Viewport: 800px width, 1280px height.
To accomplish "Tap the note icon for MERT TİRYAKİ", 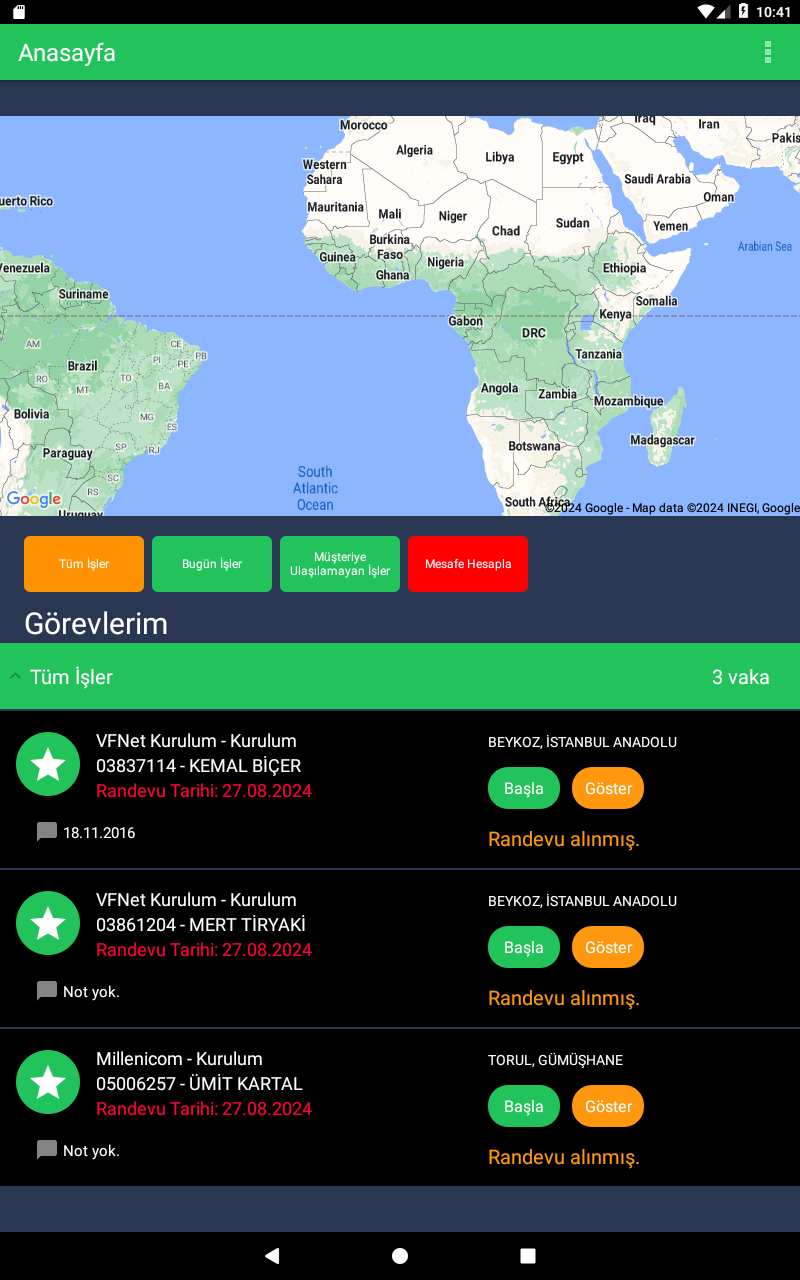I will (x=47, y=991).
